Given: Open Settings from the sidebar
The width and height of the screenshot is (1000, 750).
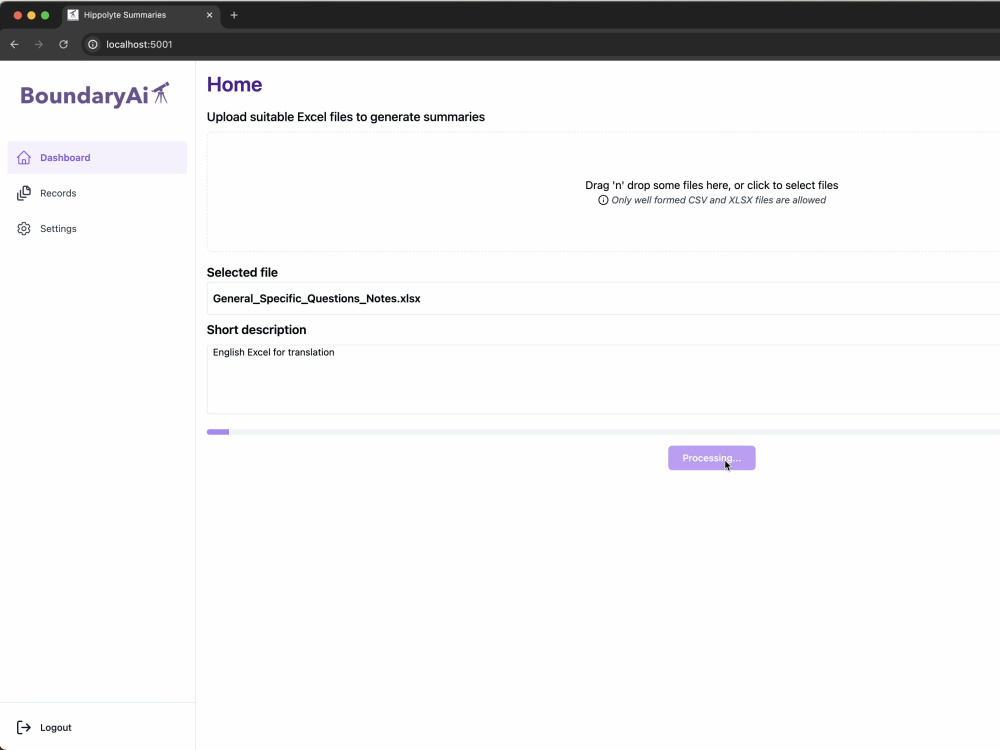Looking at the screenshot, I should coord(97,228).
